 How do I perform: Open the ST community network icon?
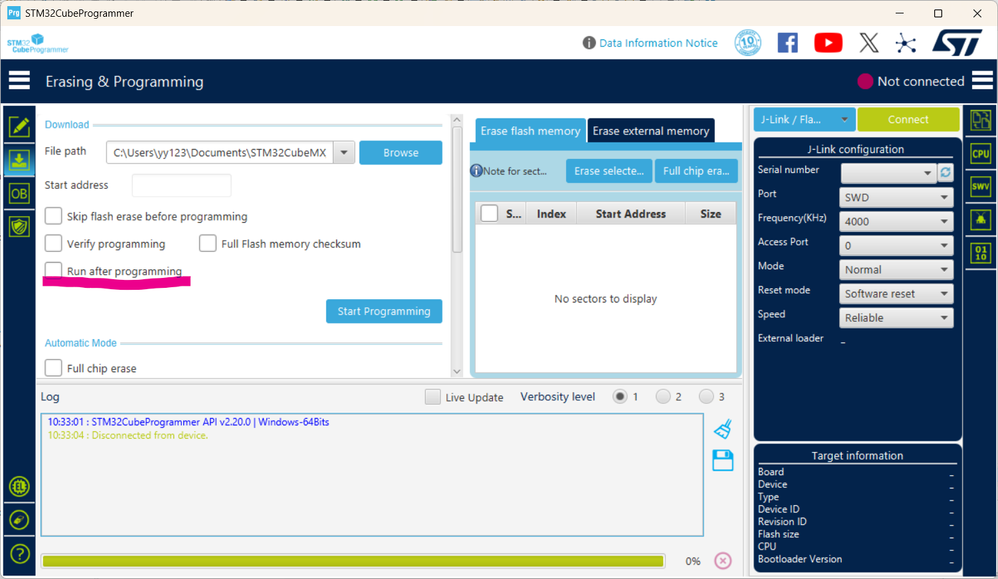906,43
